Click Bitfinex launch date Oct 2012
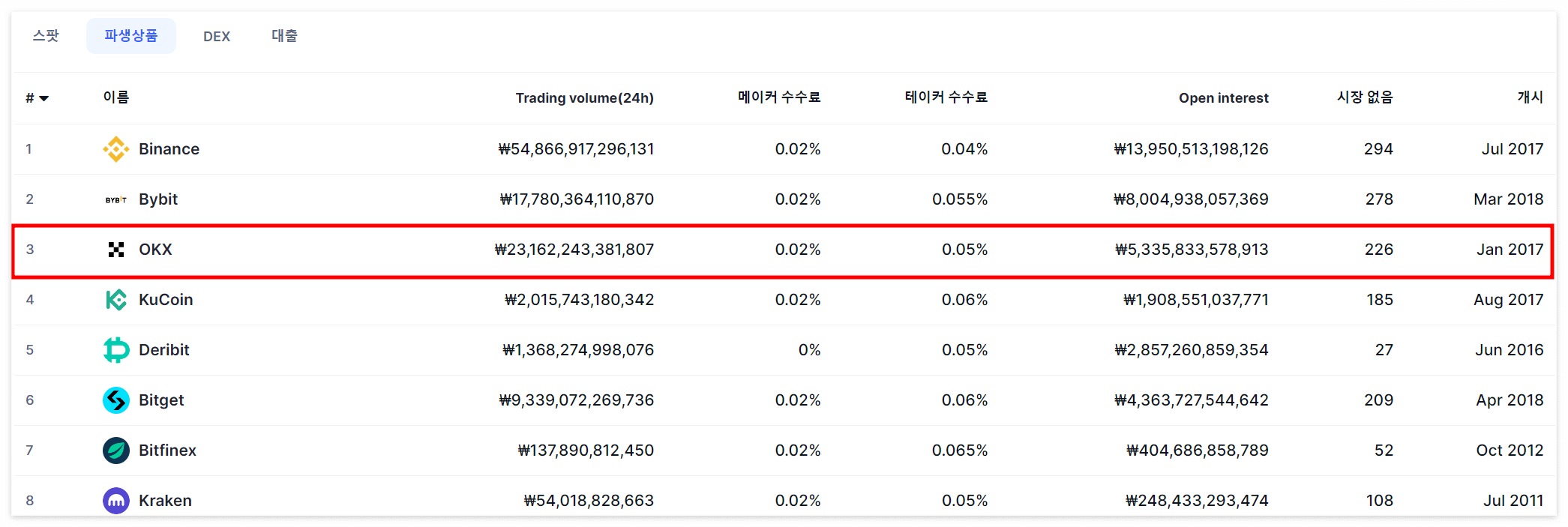The height and width of the screenshot is (527, 1568). (1510, 451)
